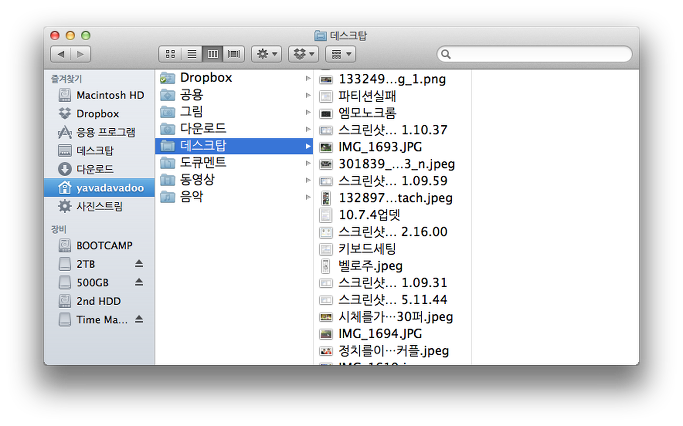Switch to column view

coord(213,54)
